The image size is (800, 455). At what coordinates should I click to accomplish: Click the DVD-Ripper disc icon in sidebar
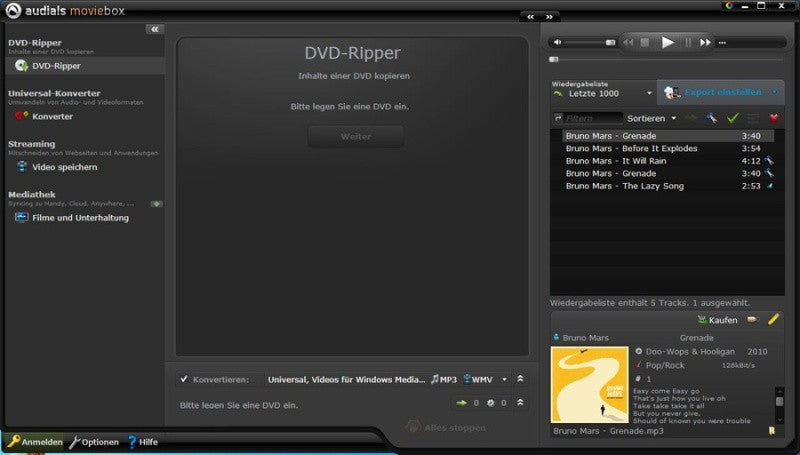click(21, 65)
